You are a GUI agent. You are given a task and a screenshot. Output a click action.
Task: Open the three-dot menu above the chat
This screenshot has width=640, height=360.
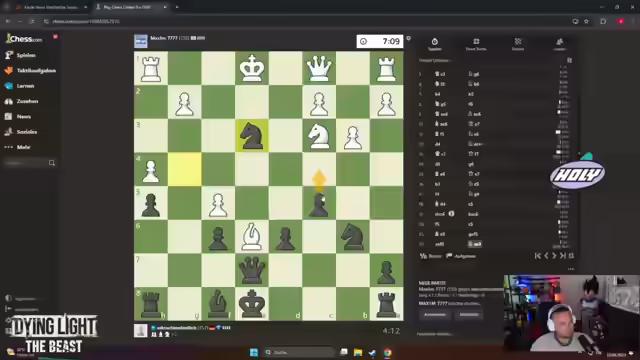click(571, 269)
